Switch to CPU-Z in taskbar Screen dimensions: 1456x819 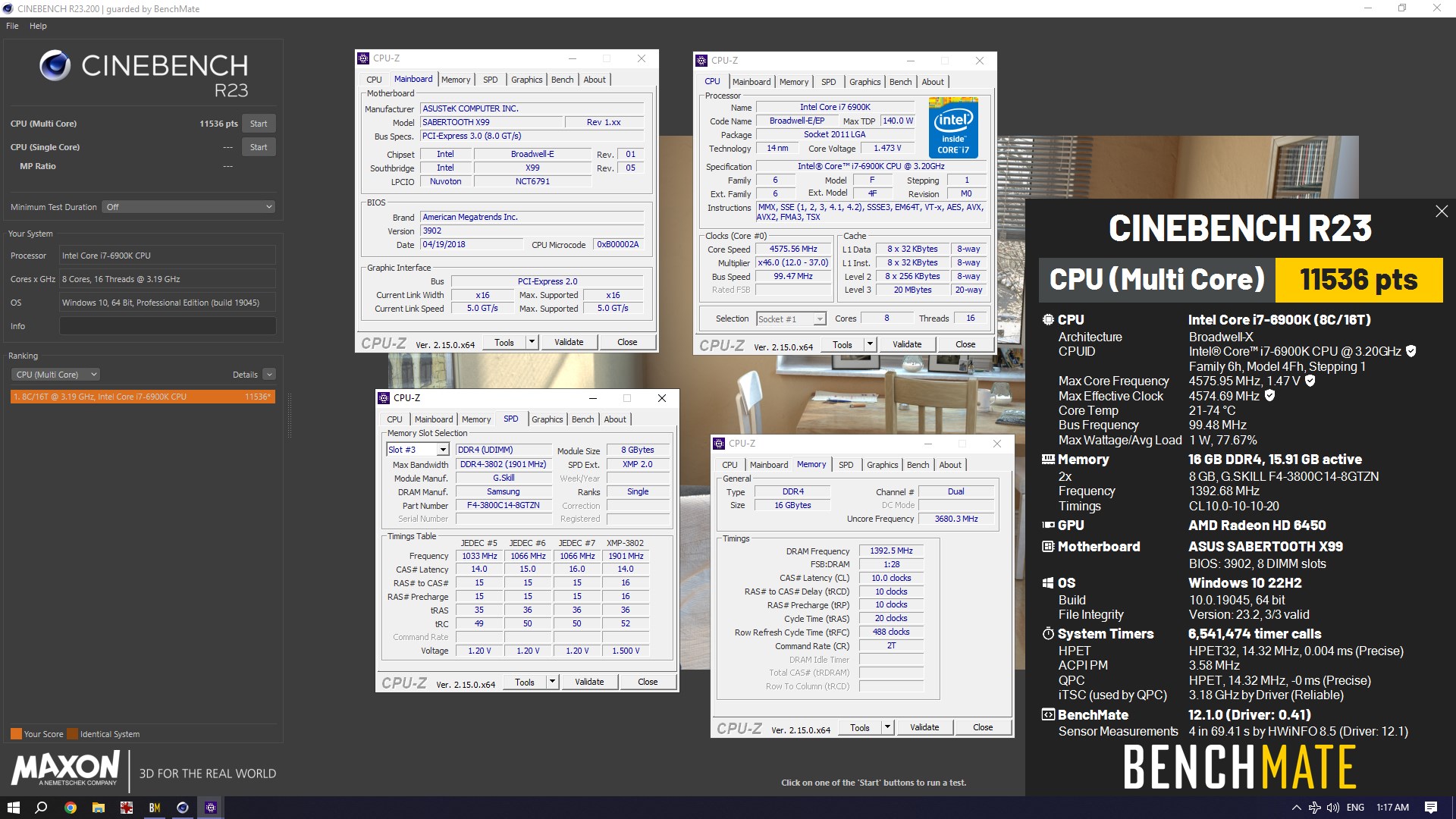[211, 808]
